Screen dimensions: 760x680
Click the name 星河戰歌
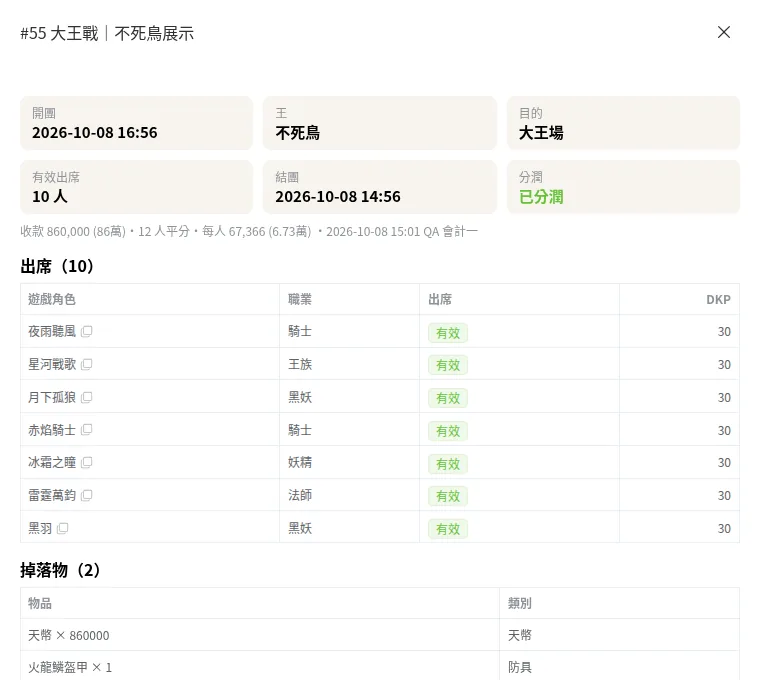[52, 364]
